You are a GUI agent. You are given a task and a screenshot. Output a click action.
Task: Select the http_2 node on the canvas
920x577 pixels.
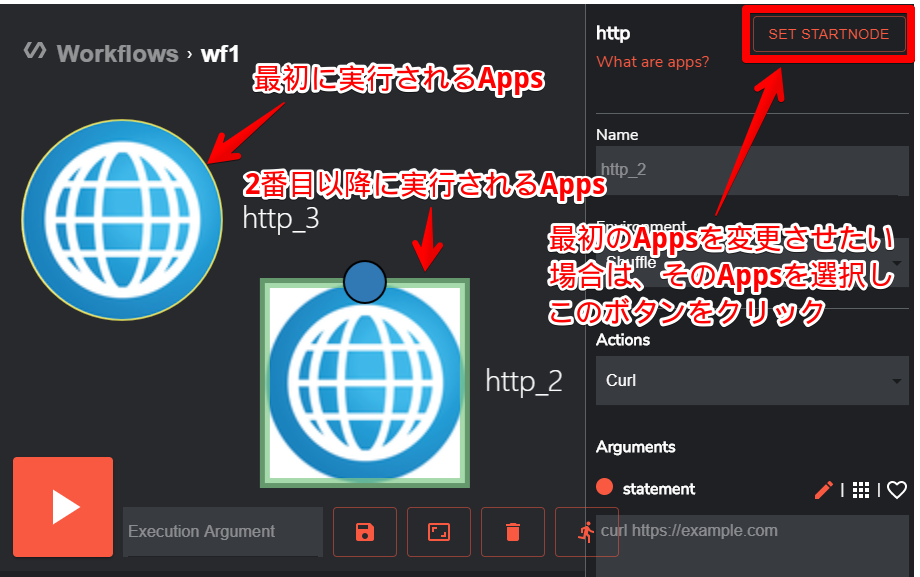[365, 385]
